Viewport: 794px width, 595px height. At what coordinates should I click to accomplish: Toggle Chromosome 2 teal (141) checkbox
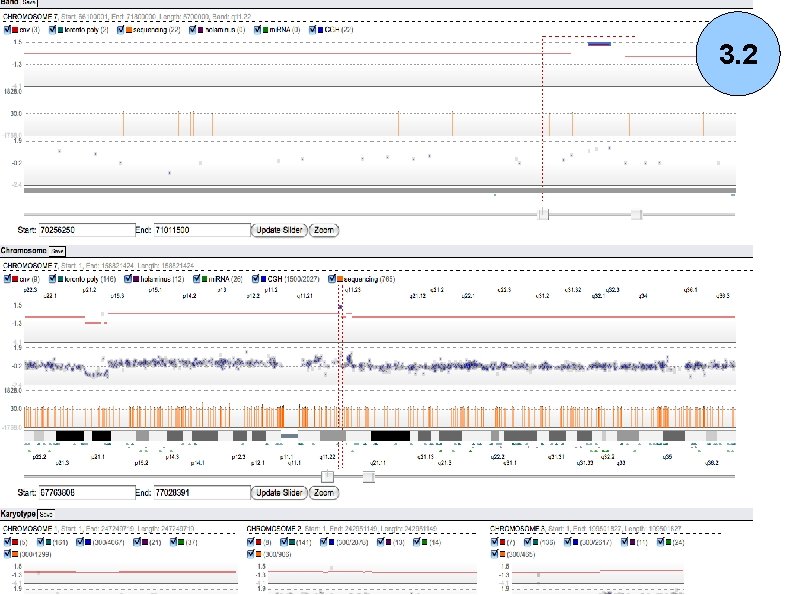tap(284, 542)
